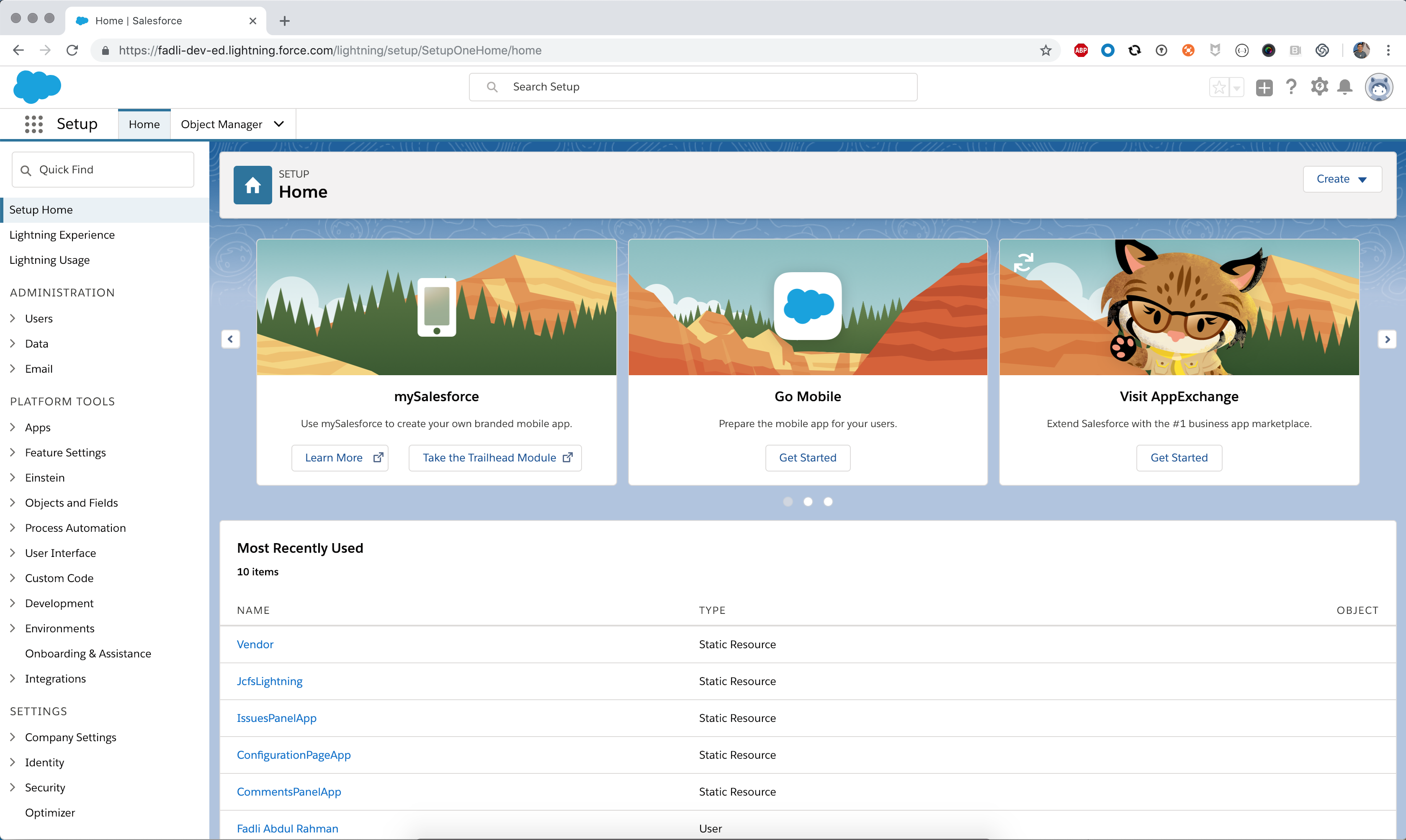Open the CommentsPanelApp link

tap(289, 791)
